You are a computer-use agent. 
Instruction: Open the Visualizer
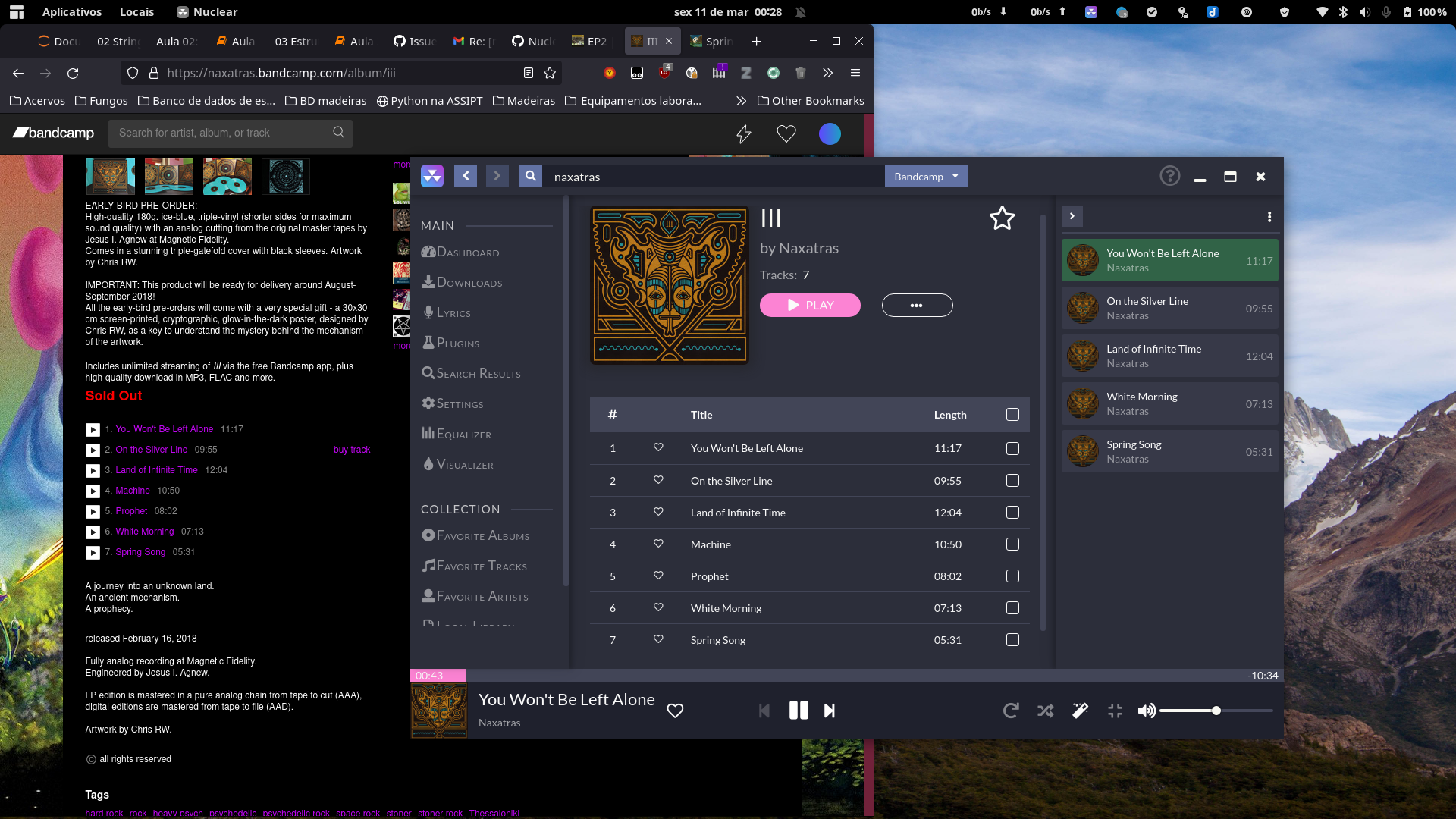[x=464, y=464]
